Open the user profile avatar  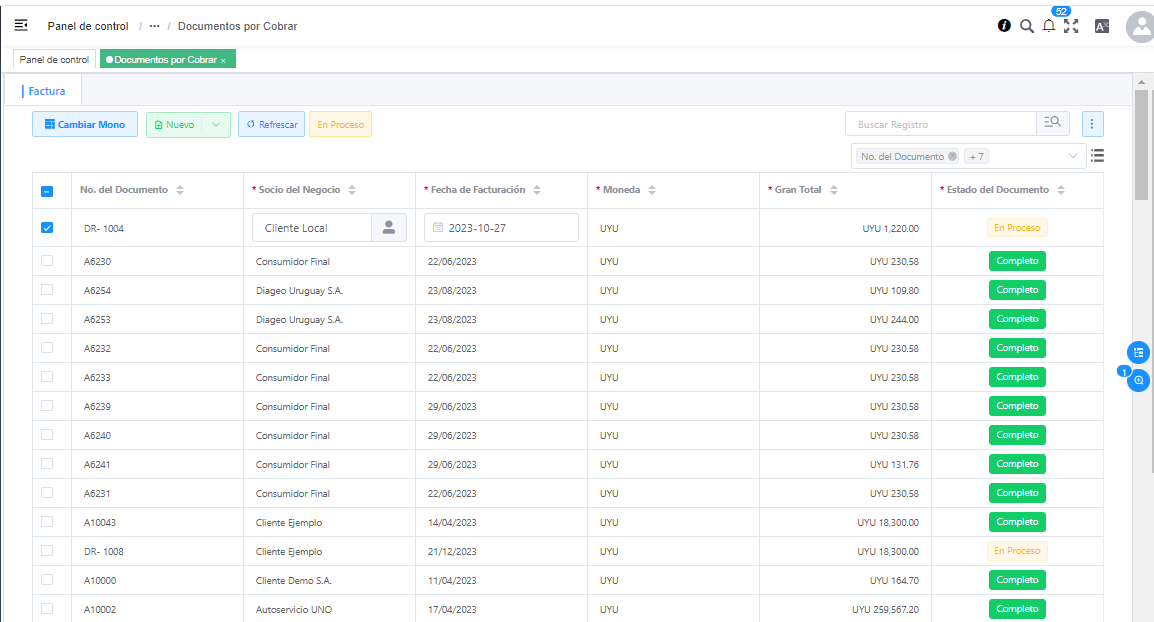tap(1139, 27)
